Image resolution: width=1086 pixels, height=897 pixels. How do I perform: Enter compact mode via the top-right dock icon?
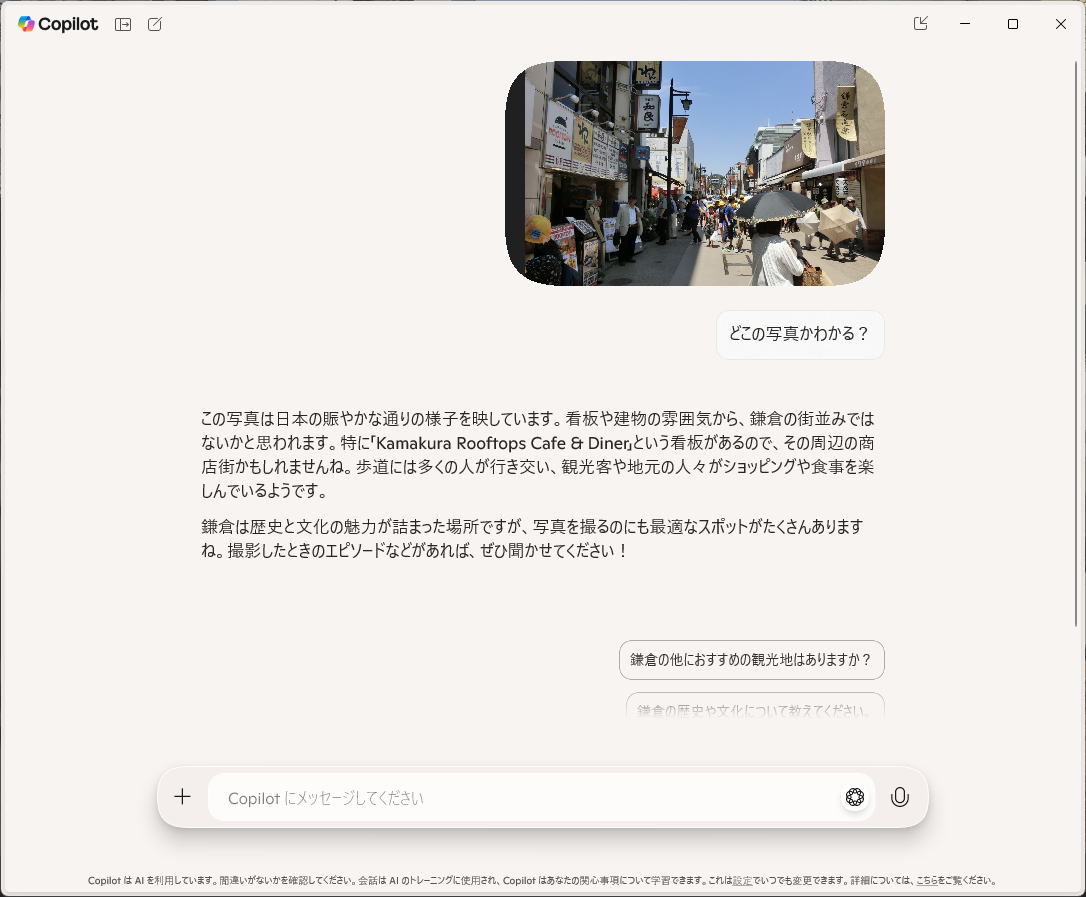(x=921, y=23)
